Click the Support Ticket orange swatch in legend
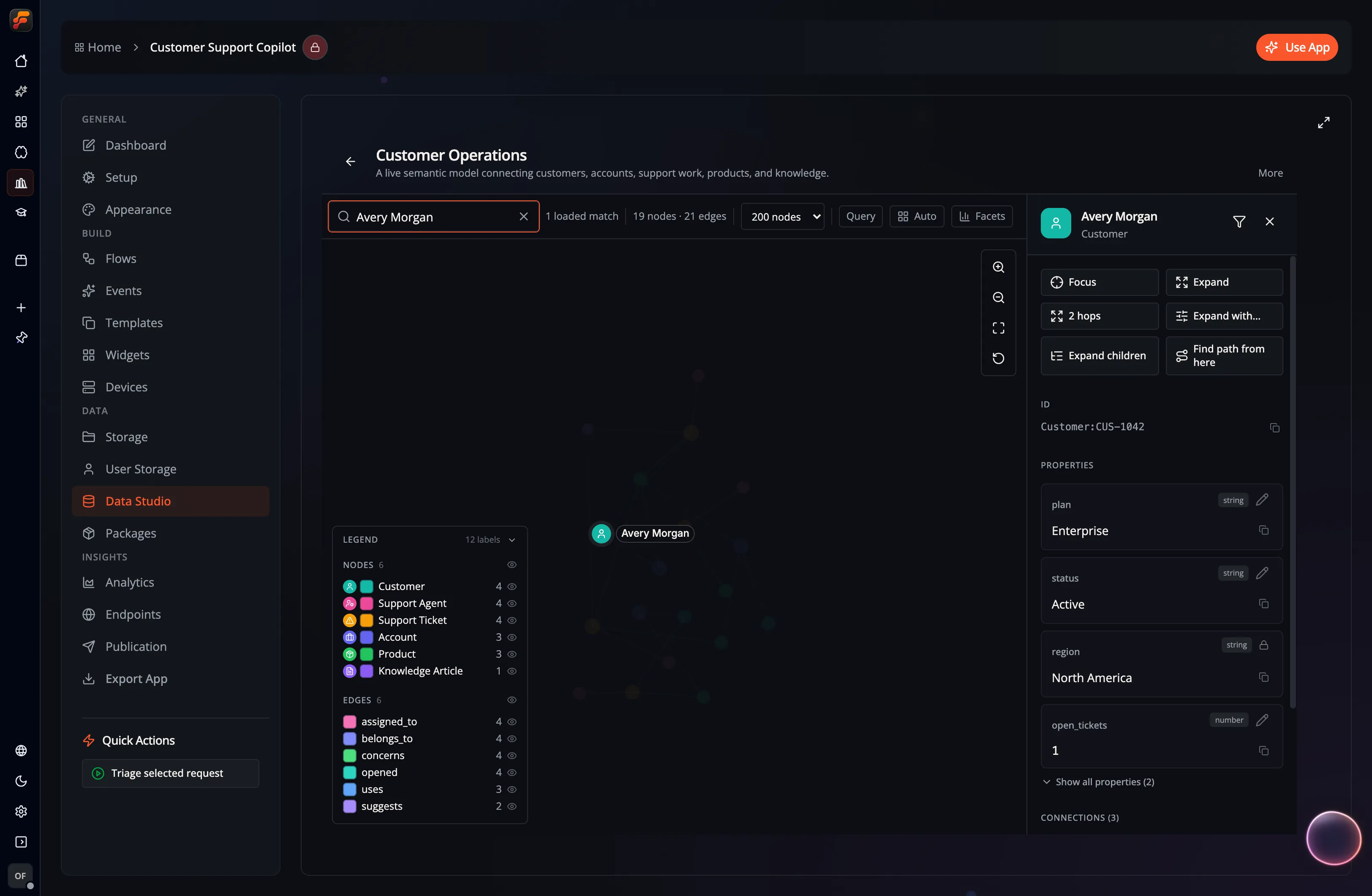Image resolution: width=1372 pixels, height=896 pixels. pos(367,620)
